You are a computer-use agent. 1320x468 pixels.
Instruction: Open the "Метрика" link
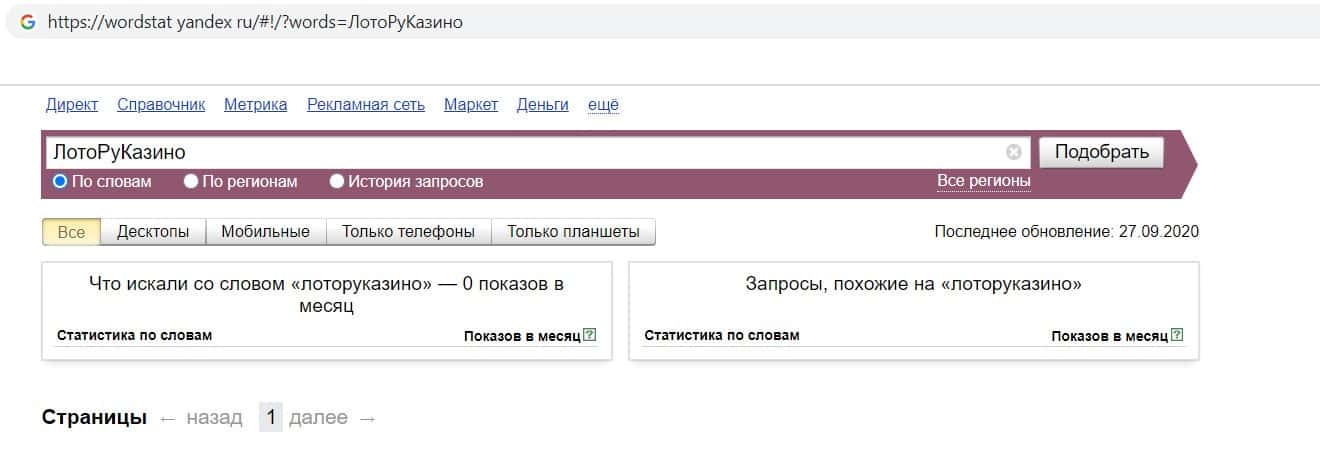(x=255, y=105)
